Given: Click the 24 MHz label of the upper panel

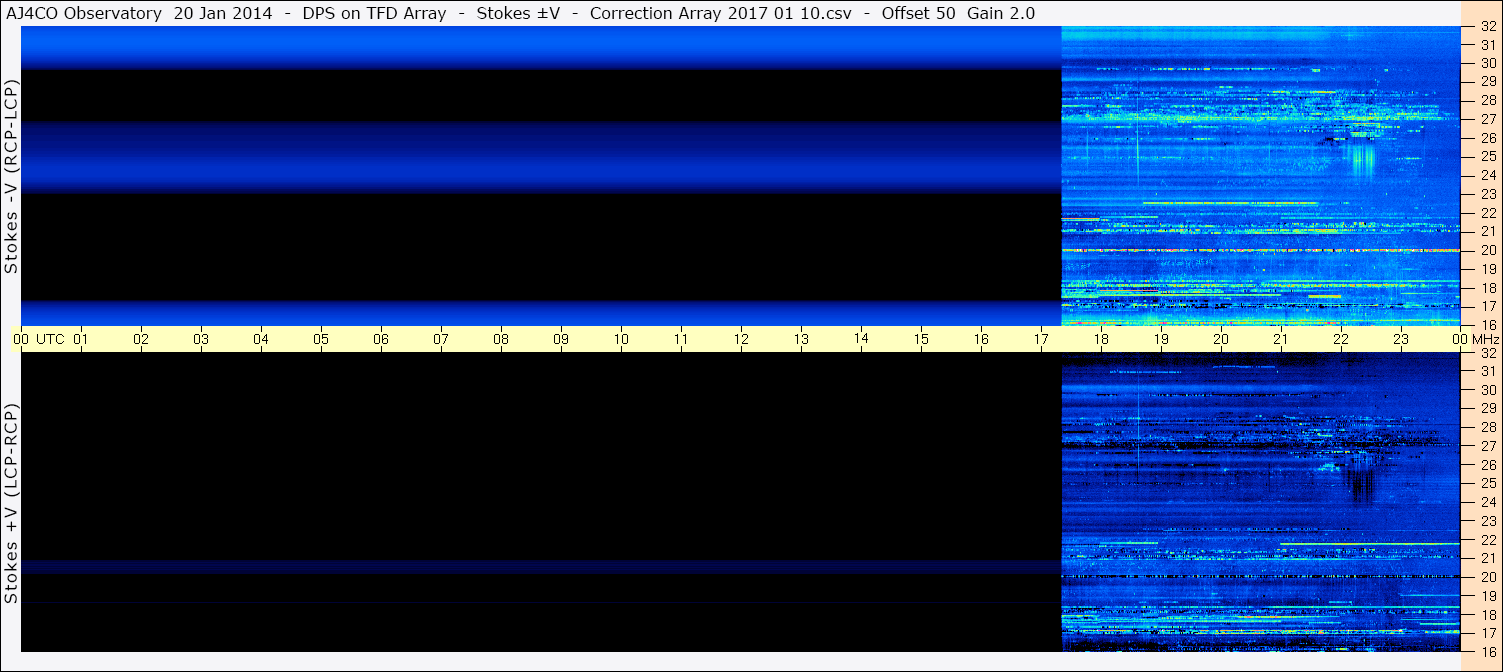Looking at the screenshot, I should coord(1487,175).
